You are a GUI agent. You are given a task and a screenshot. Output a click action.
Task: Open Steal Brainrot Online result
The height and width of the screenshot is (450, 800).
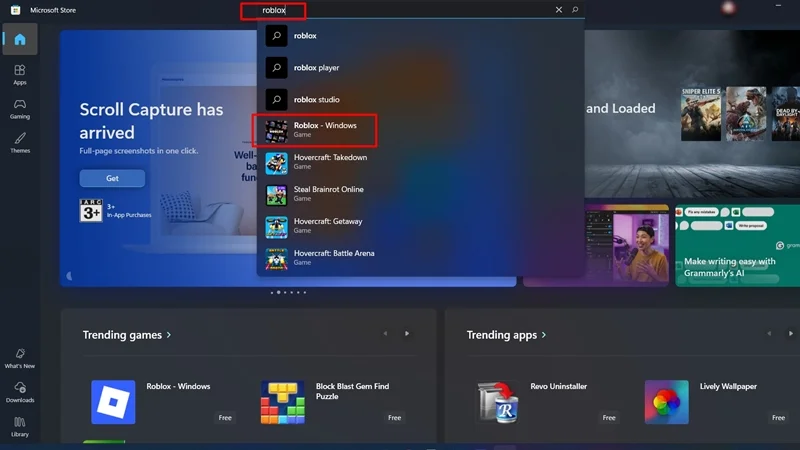click(x=420, y=195)
